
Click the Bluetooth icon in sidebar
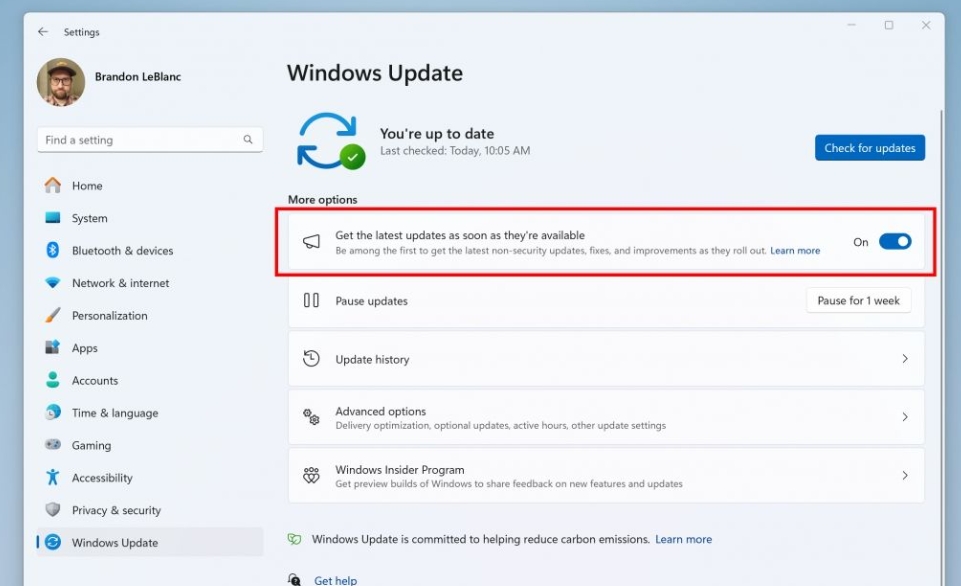pyautogui.click(x=53, y=250)
